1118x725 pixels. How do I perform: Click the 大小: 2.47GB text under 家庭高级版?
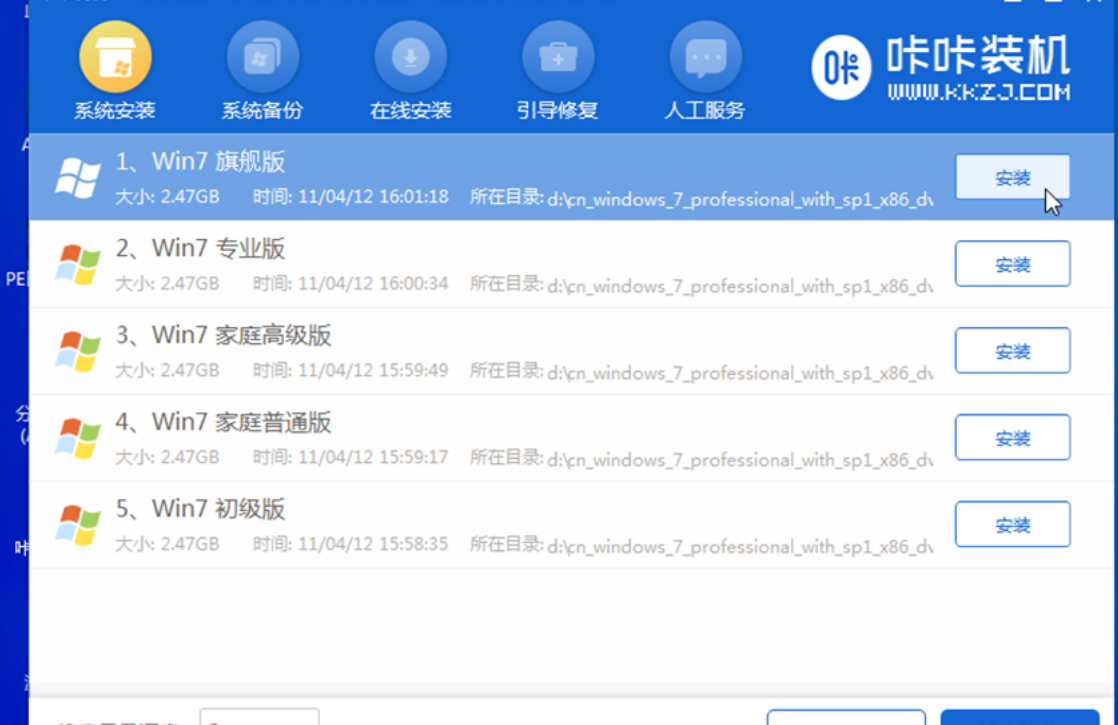click(x=168, y=371)
